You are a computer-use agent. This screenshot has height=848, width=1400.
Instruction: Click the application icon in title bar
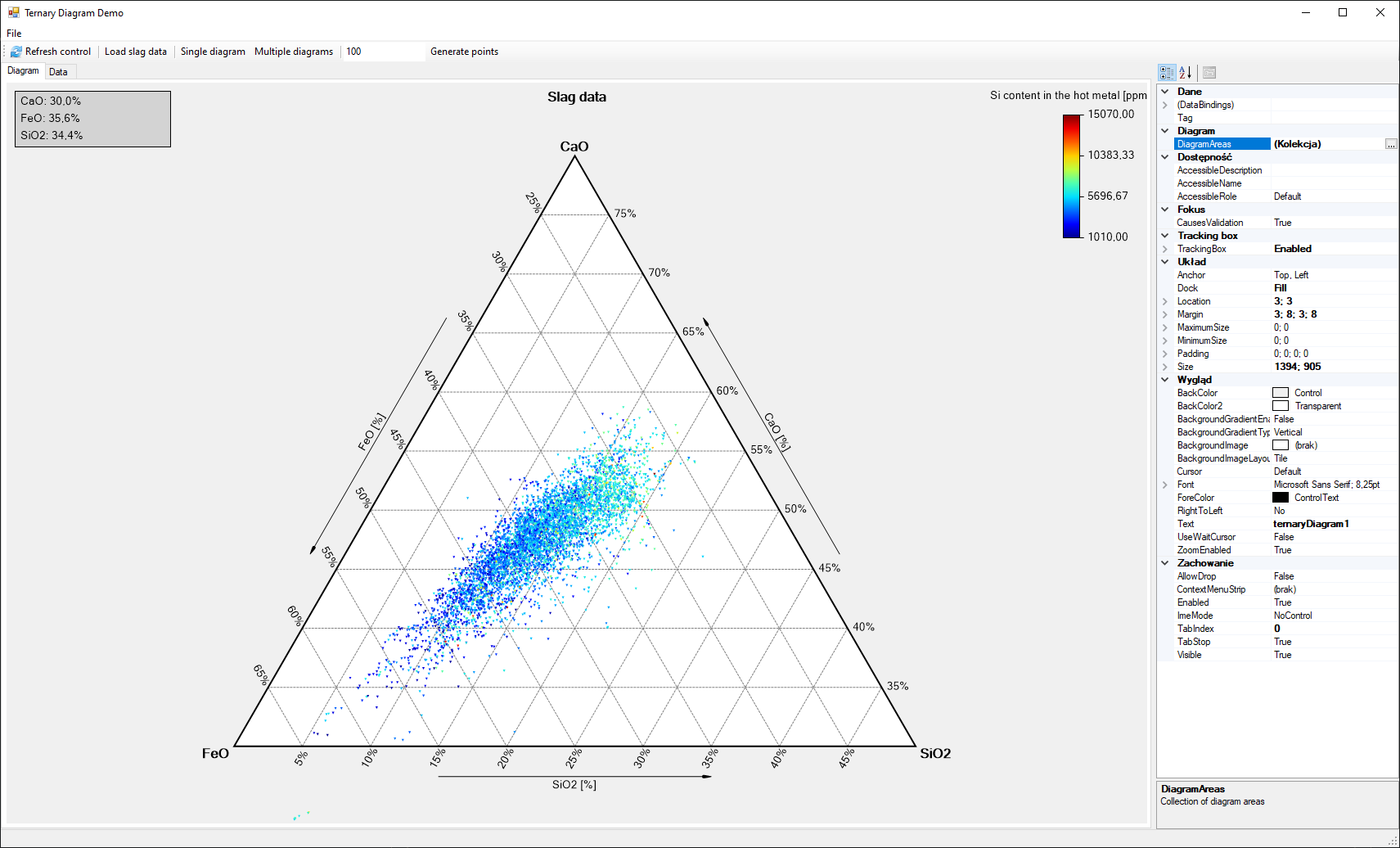pos(12,12)
